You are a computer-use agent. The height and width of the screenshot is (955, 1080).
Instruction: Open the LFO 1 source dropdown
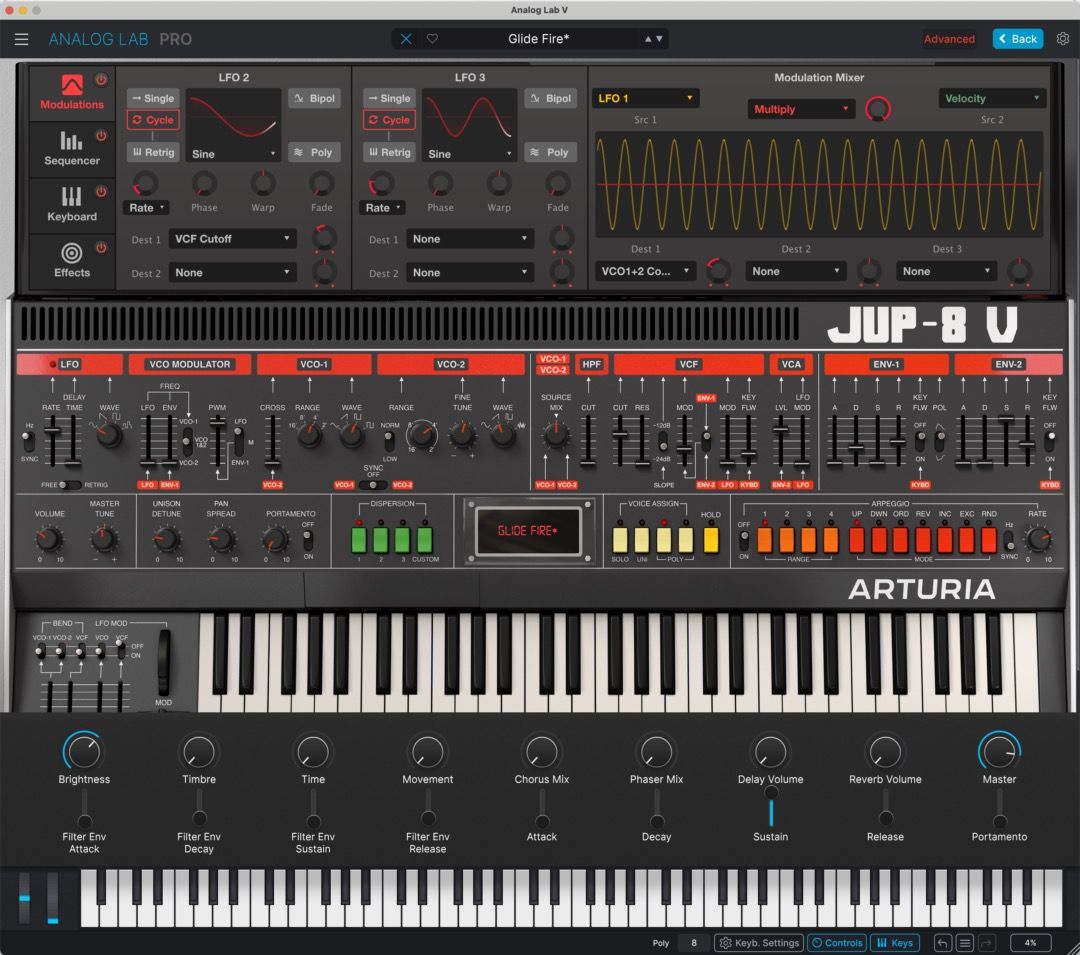tap(645, 98)
